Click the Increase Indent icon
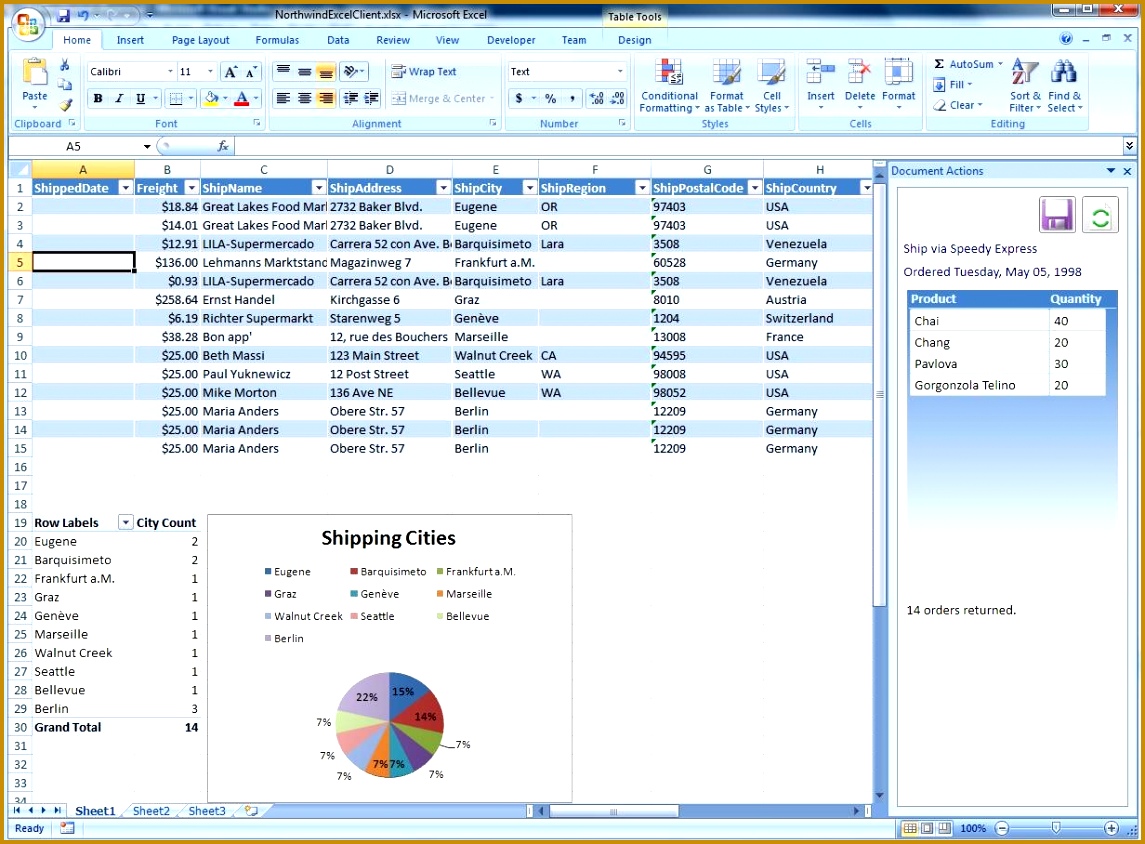The width and height of the screenshot is (1145, 844). tap(372, 99)
